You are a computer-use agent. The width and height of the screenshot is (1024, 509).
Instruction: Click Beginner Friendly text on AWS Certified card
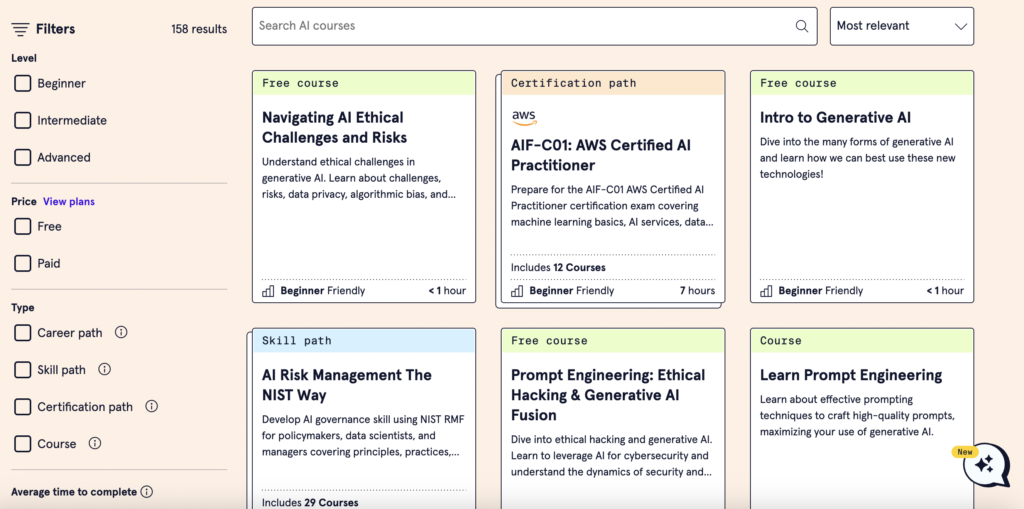[x=571, y=291]
